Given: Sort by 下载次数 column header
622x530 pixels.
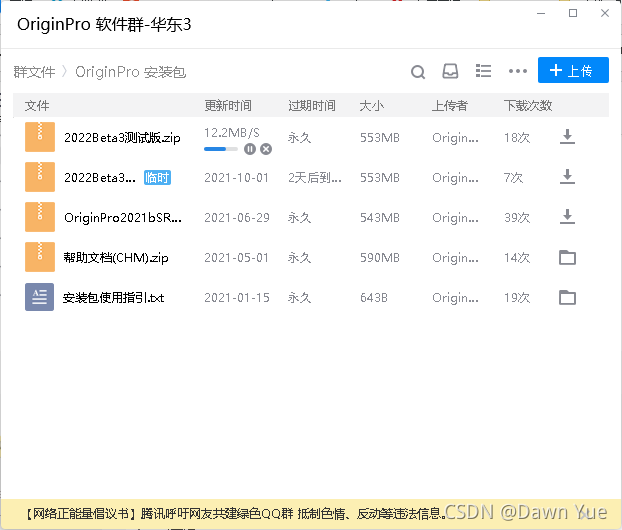Looking at the screenshot, I should click(x=528, y=106).
